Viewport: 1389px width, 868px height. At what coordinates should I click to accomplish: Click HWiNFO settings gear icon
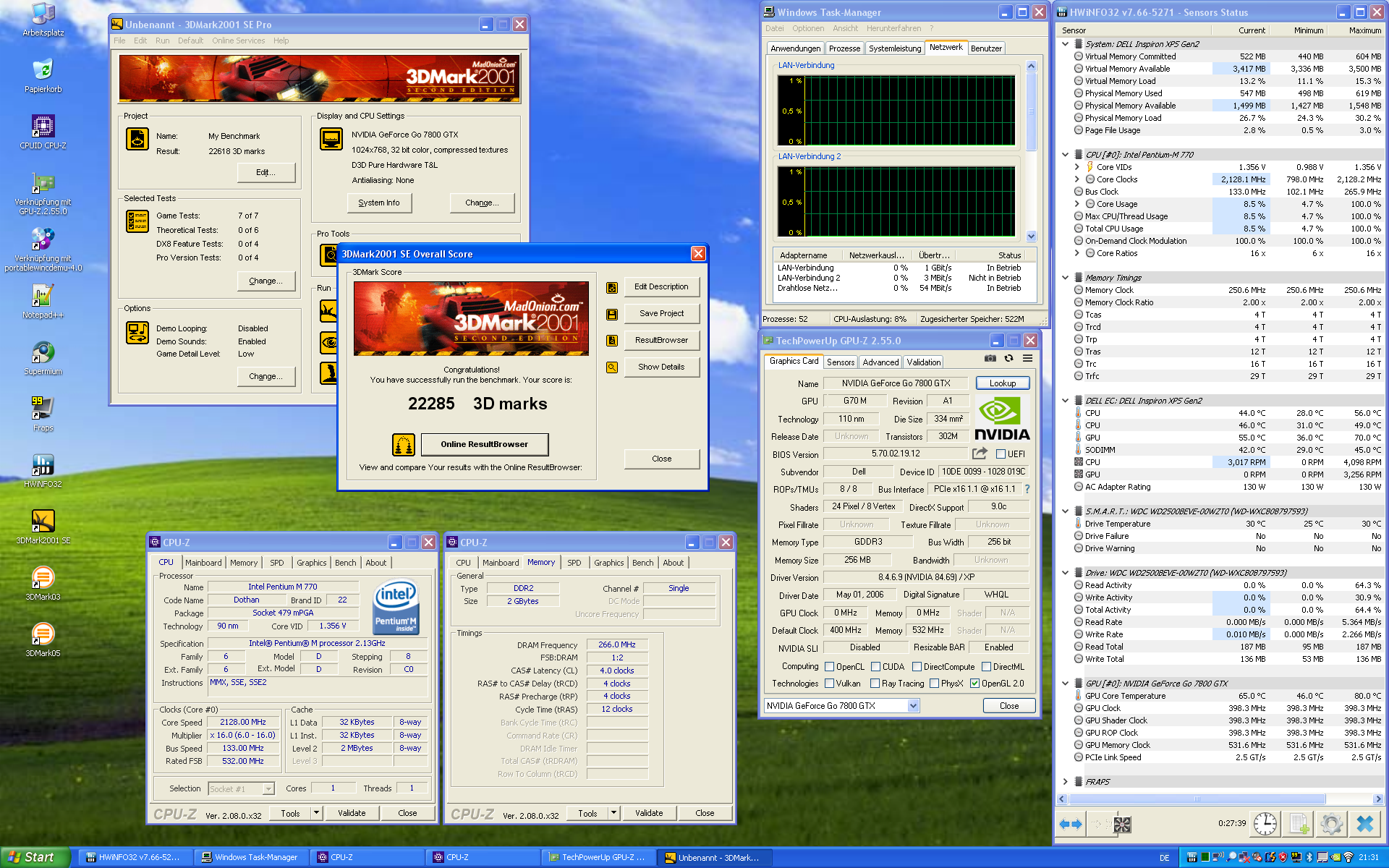(1331, 824)
